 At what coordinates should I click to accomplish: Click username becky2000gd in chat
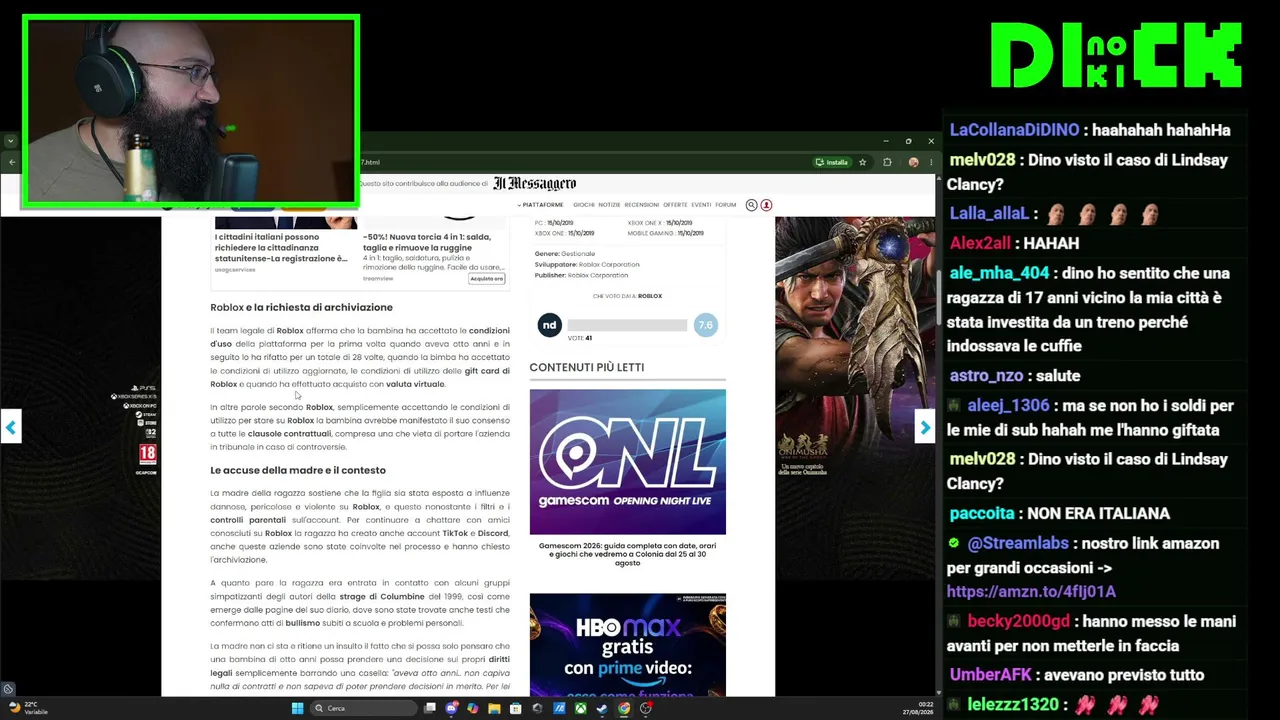pos(1018,622)
